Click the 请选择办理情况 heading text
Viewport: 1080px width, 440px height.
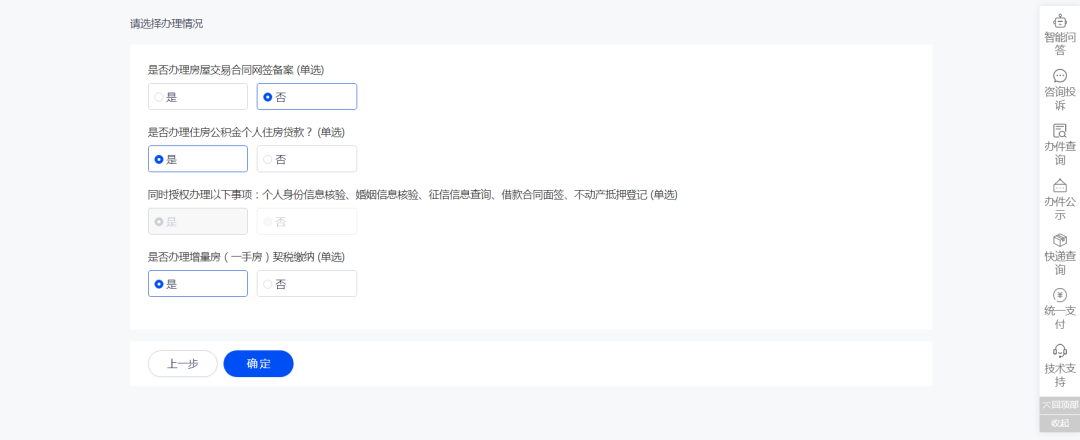pos(166,23)
